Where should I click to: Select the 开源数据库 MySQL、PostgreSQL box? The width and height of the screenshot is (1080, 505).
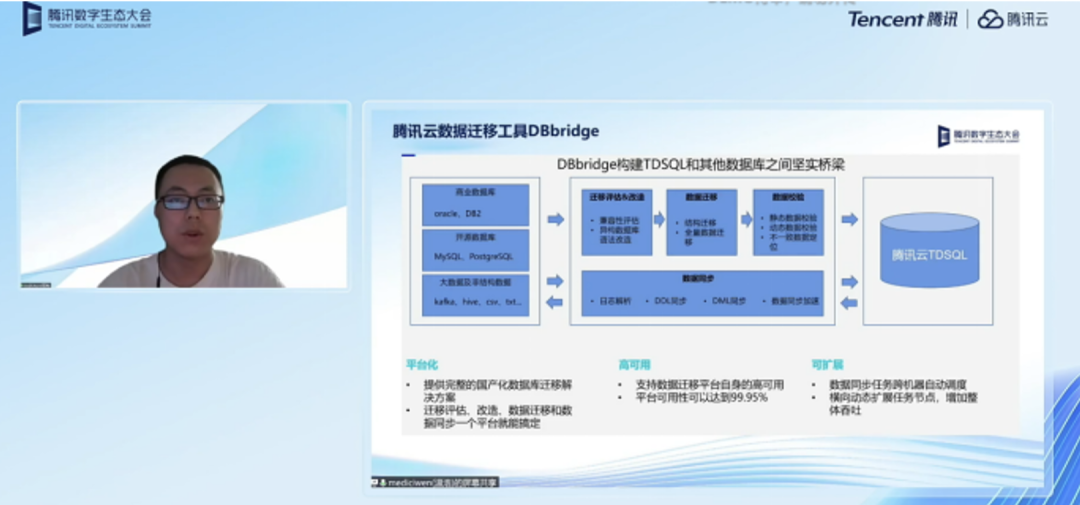(475, 250)
